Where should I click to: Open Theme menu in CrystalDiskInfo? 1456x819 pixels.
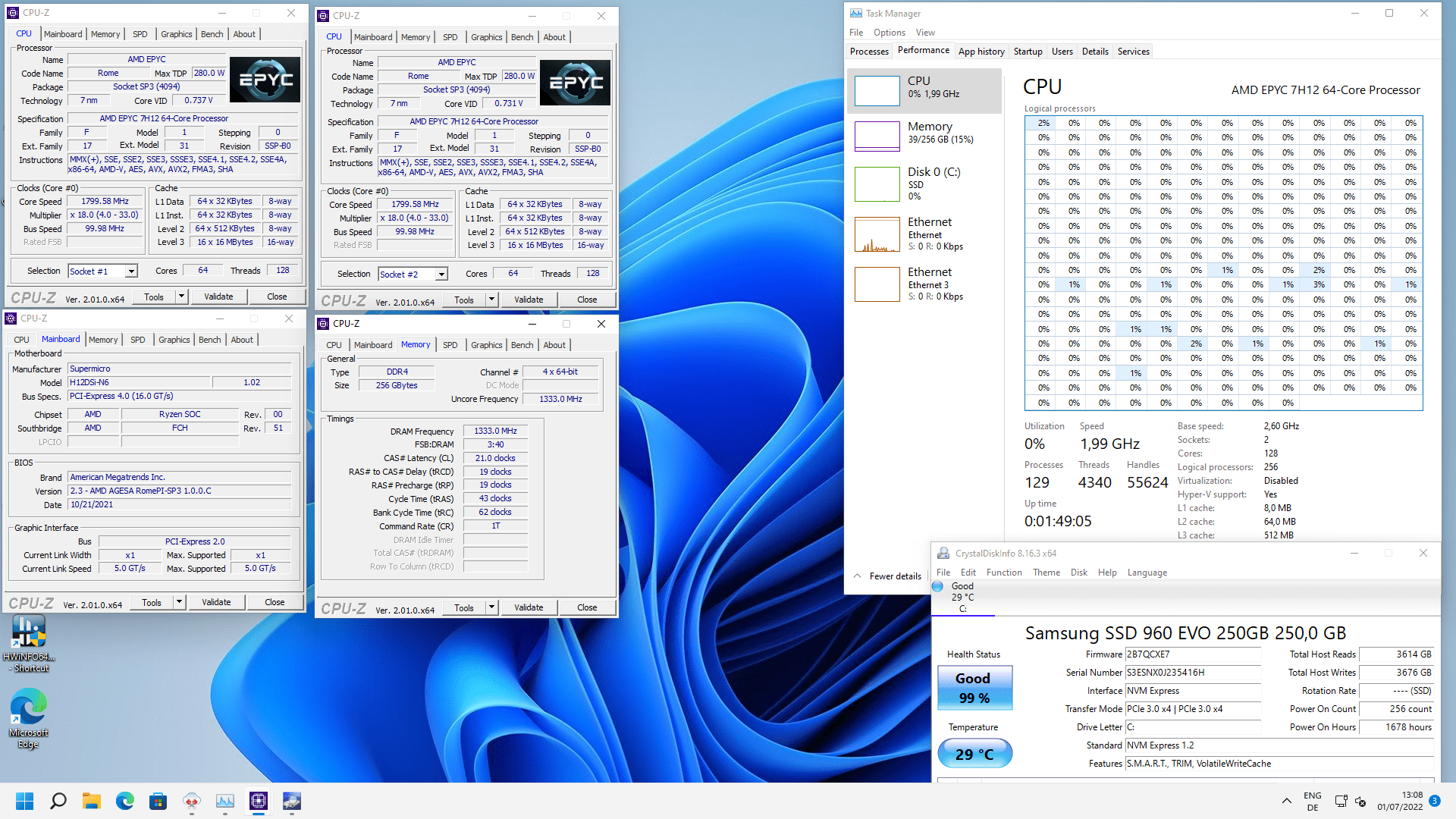point(1046,573)
